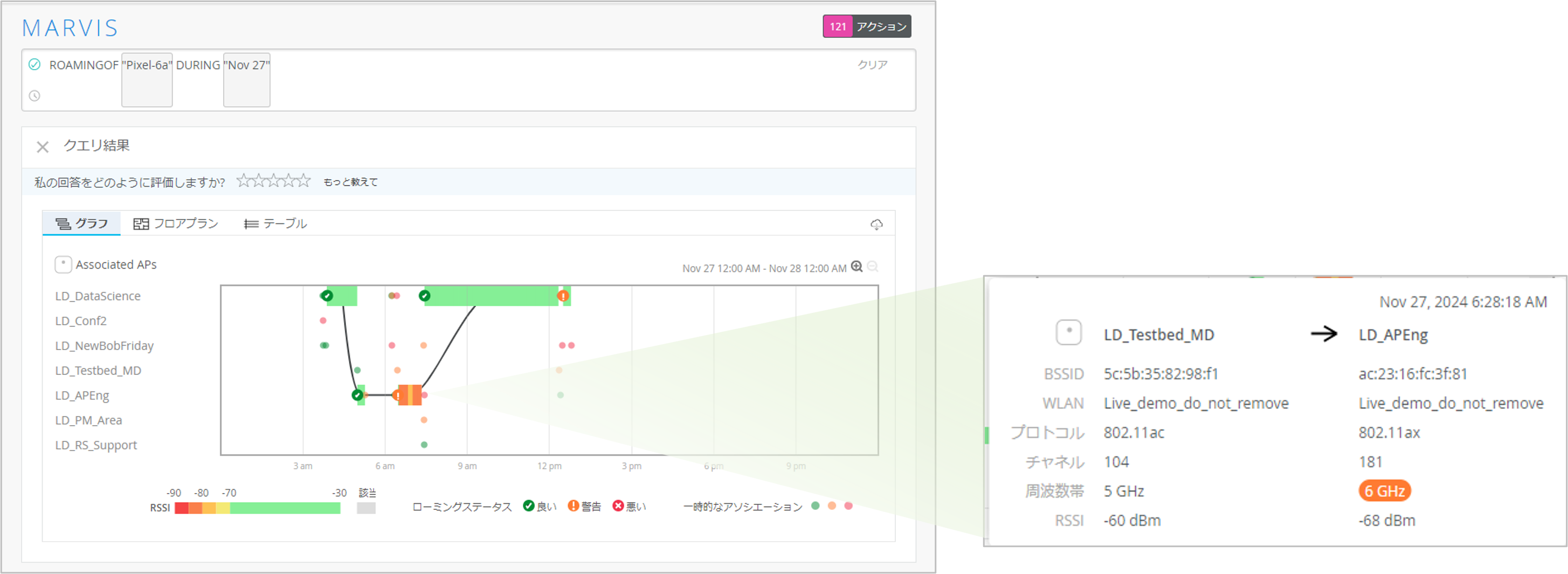Image resolution: width=1568 pixels, height=574 pixels.
Task: Close the query results panel
Action: click(x=43, y=147)
